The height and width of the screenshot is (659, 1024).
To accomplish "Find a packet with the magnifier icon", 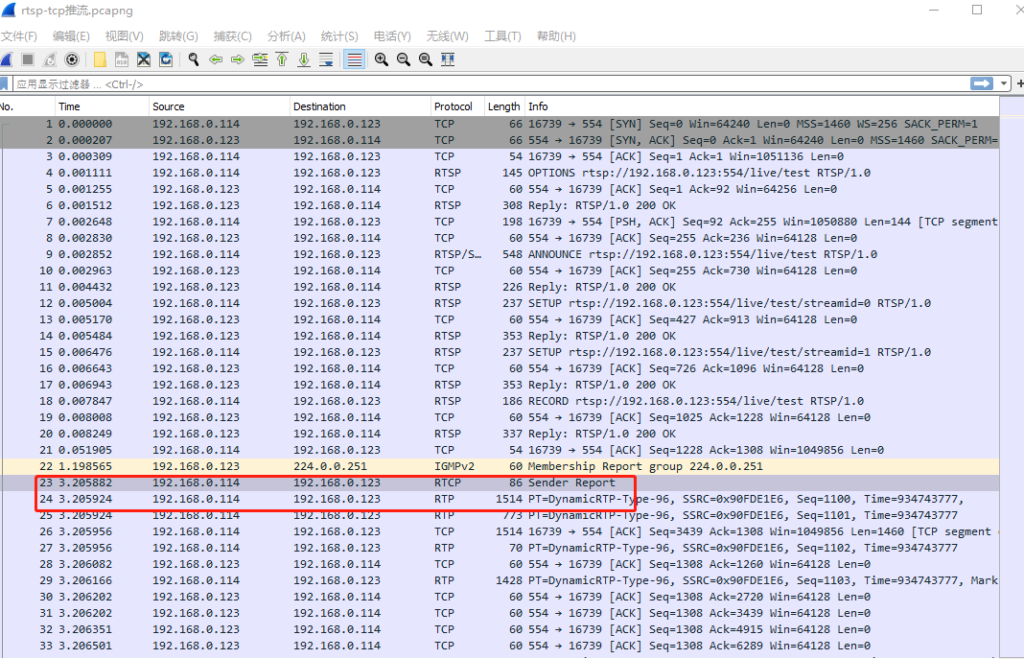I will point(193,60).
